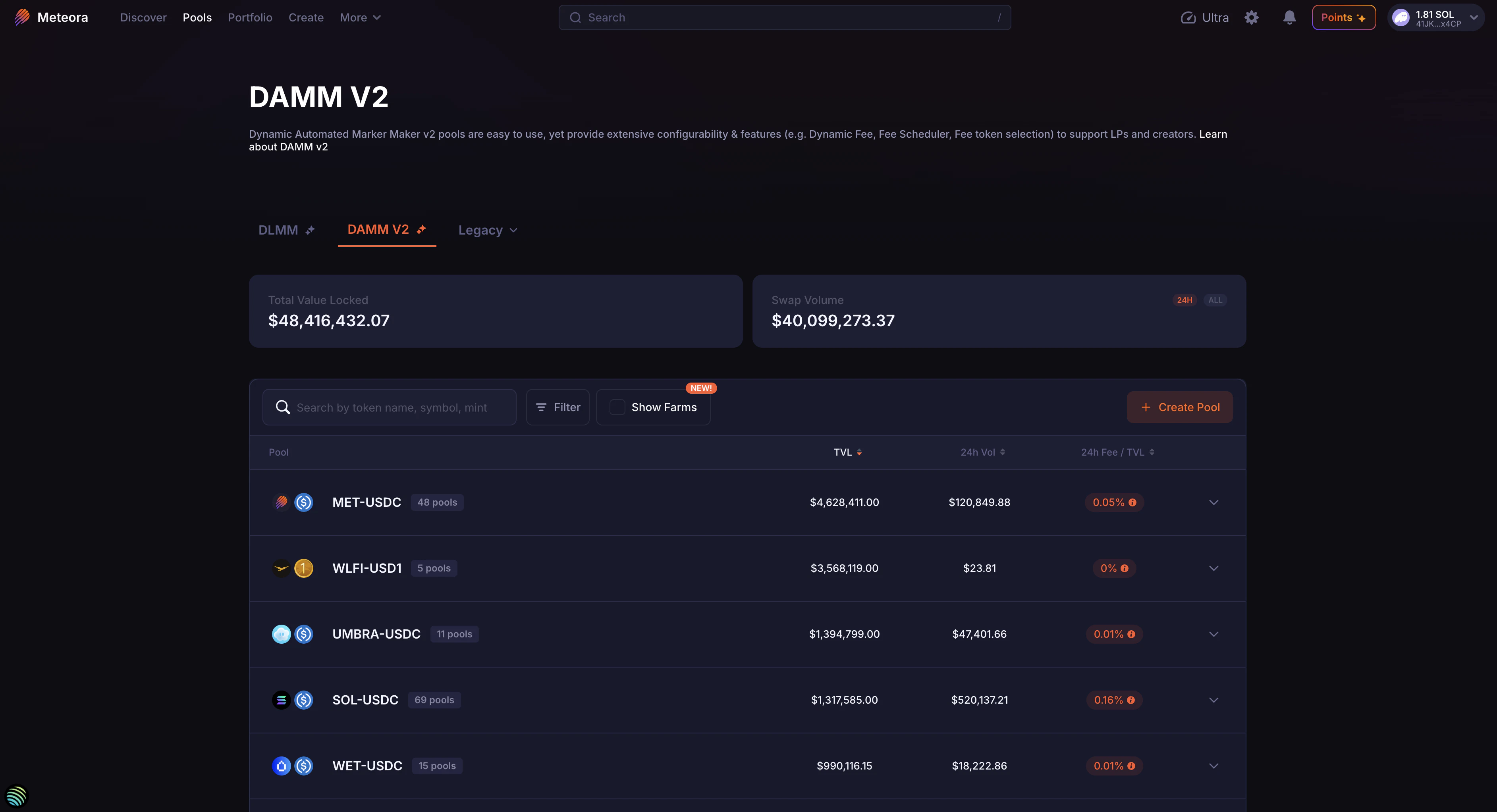Click info icon in UMBRA-USDC fee badge
Screen dimensions: 1497x812
click(x=1131, y=634)
